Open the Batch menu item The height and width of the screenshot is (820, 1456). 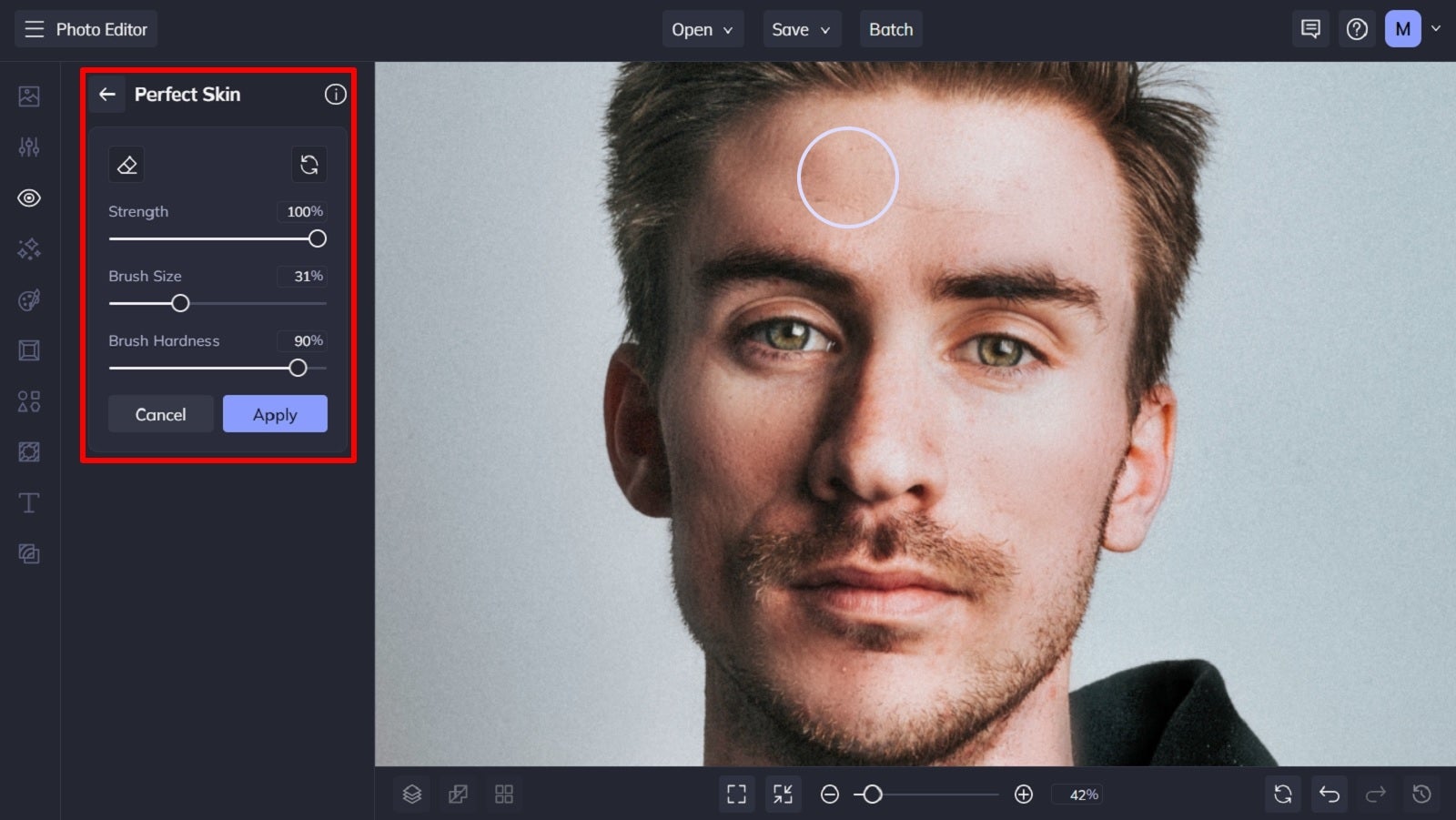point(891,29)
